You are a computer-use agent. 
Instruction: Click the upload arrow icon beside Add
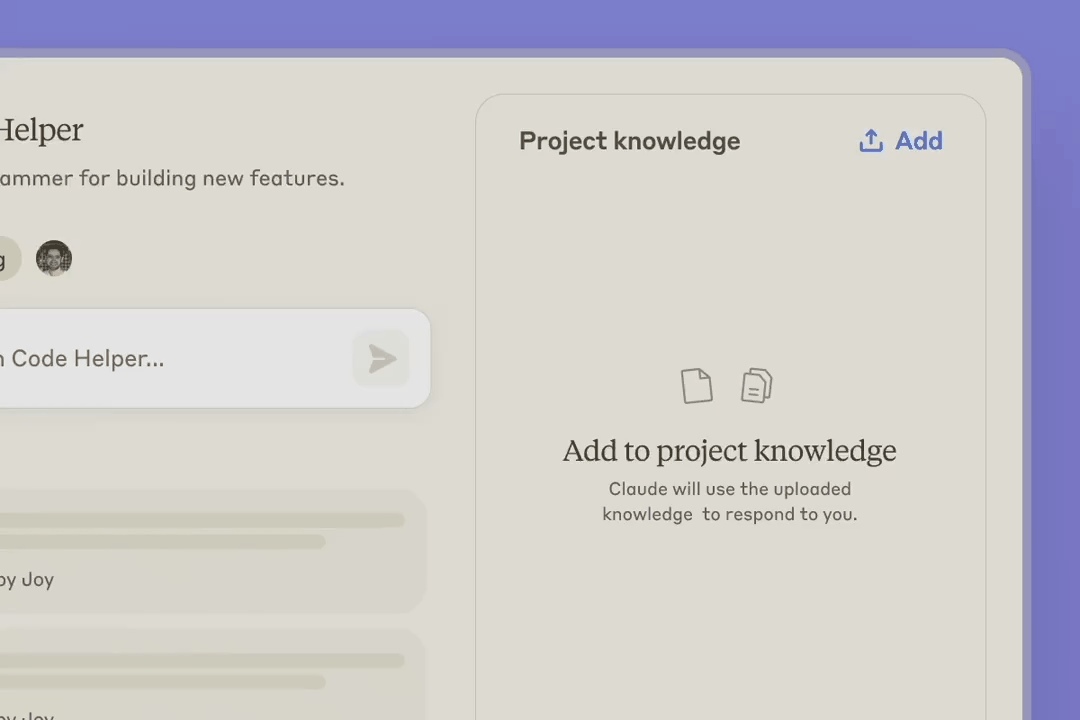click(x=871, y=141)
